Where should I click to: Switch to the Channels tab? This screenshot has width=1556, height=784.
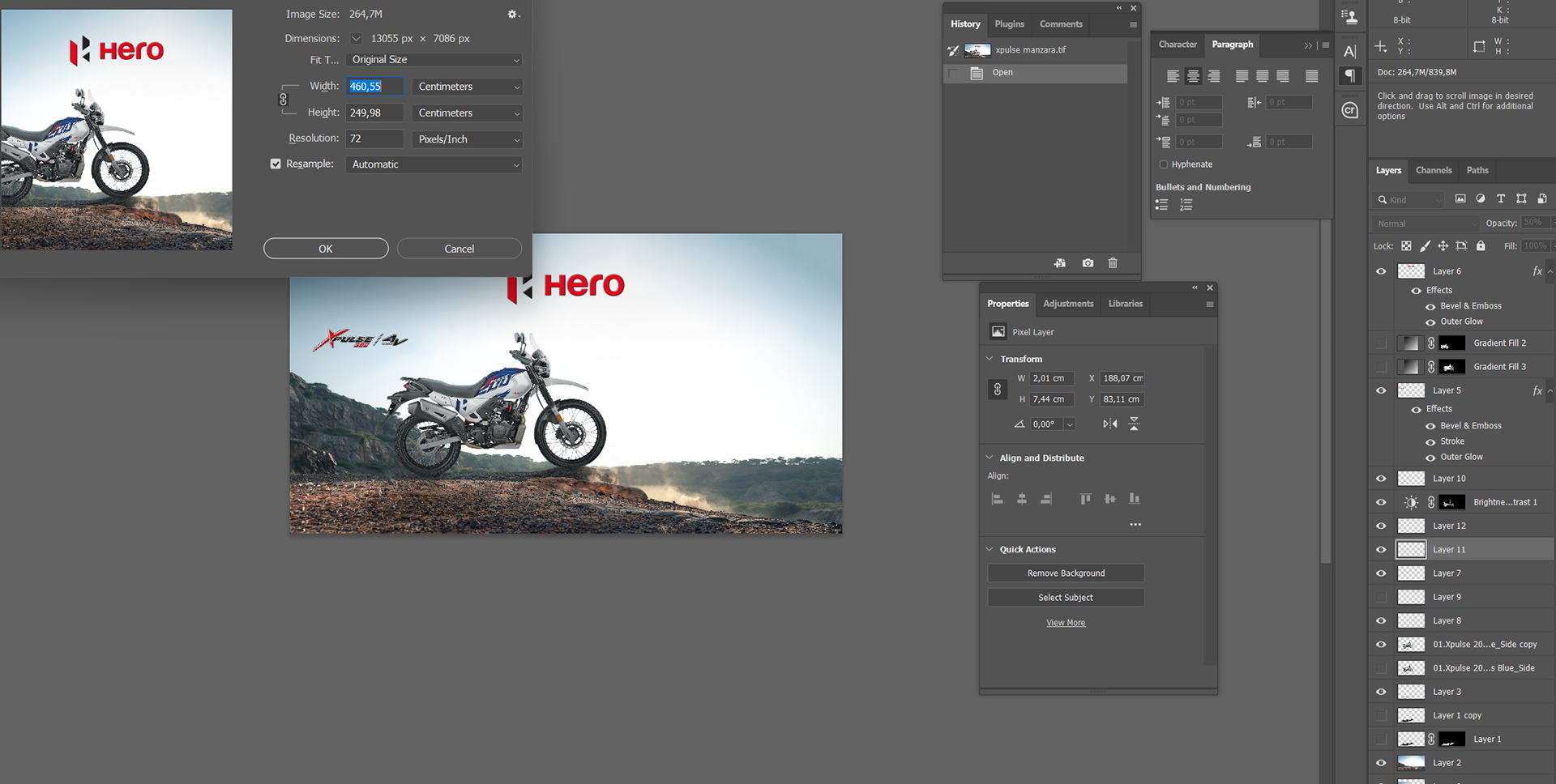[1434, 170]
